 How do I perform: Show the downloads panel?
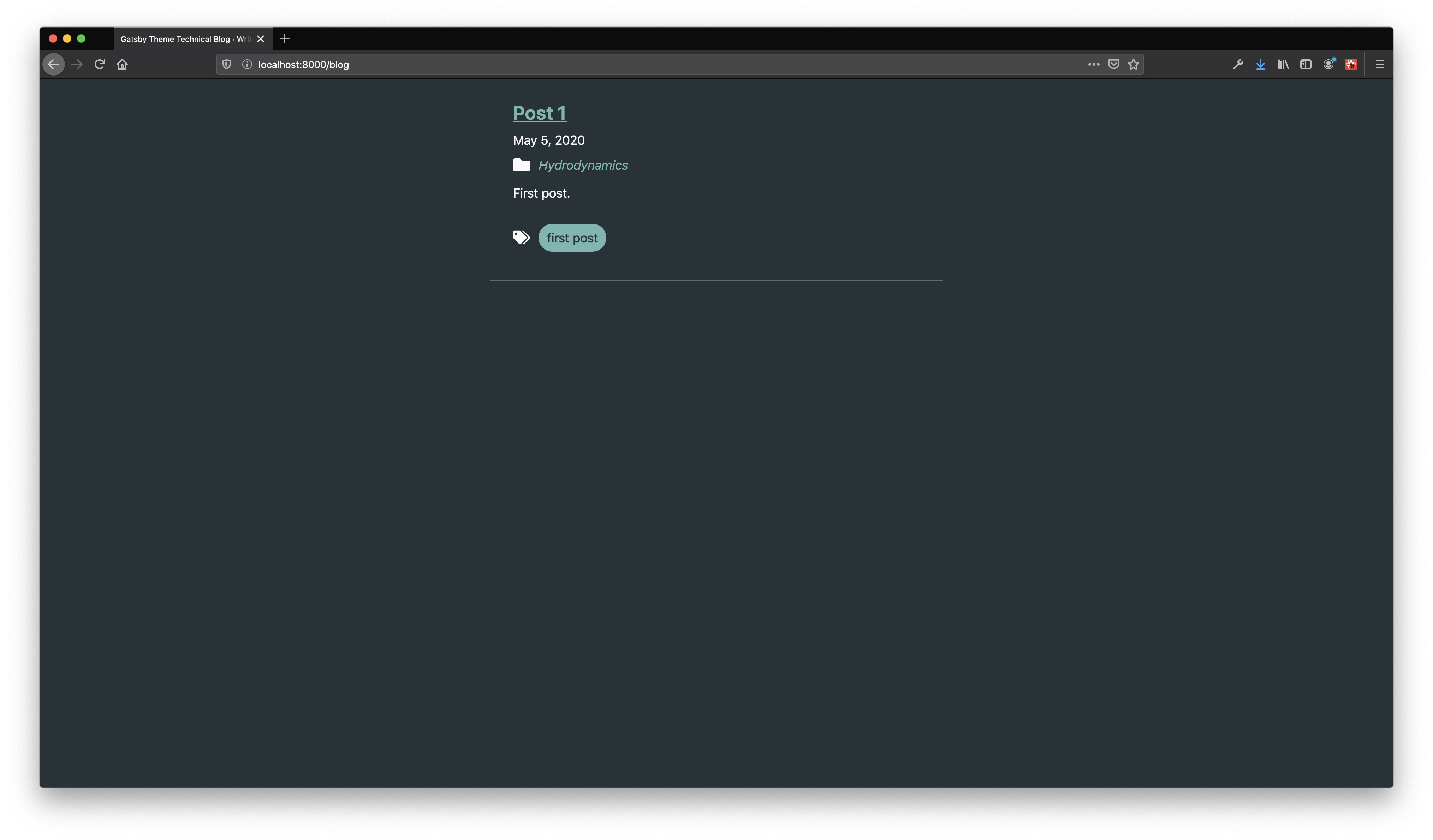tap(1260, 64)
